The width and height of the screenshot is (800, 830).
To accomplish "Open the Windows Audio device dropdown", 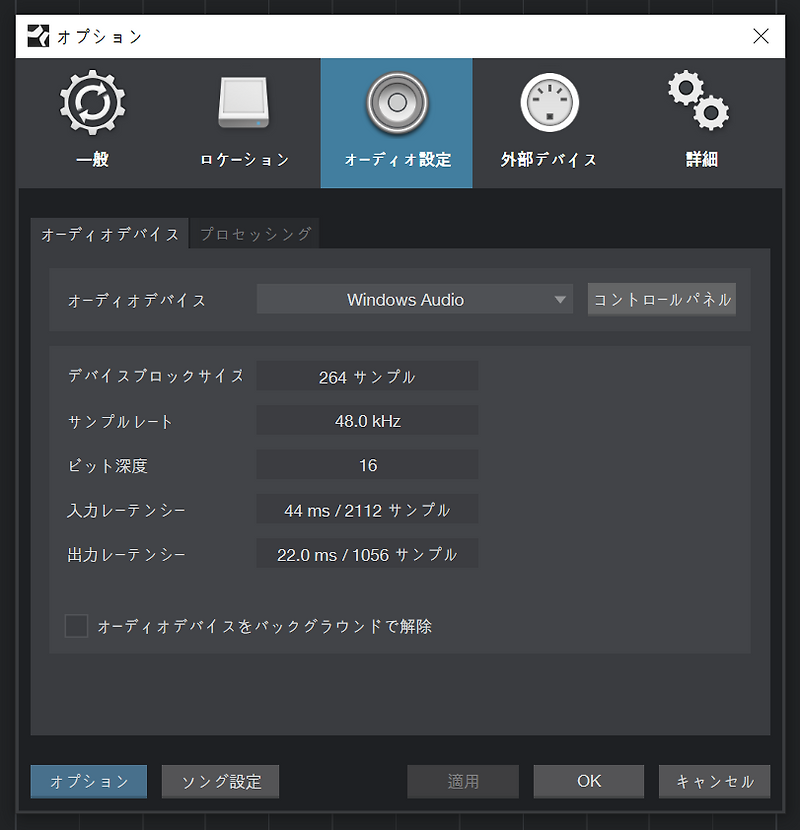I will tap(415, 299).
